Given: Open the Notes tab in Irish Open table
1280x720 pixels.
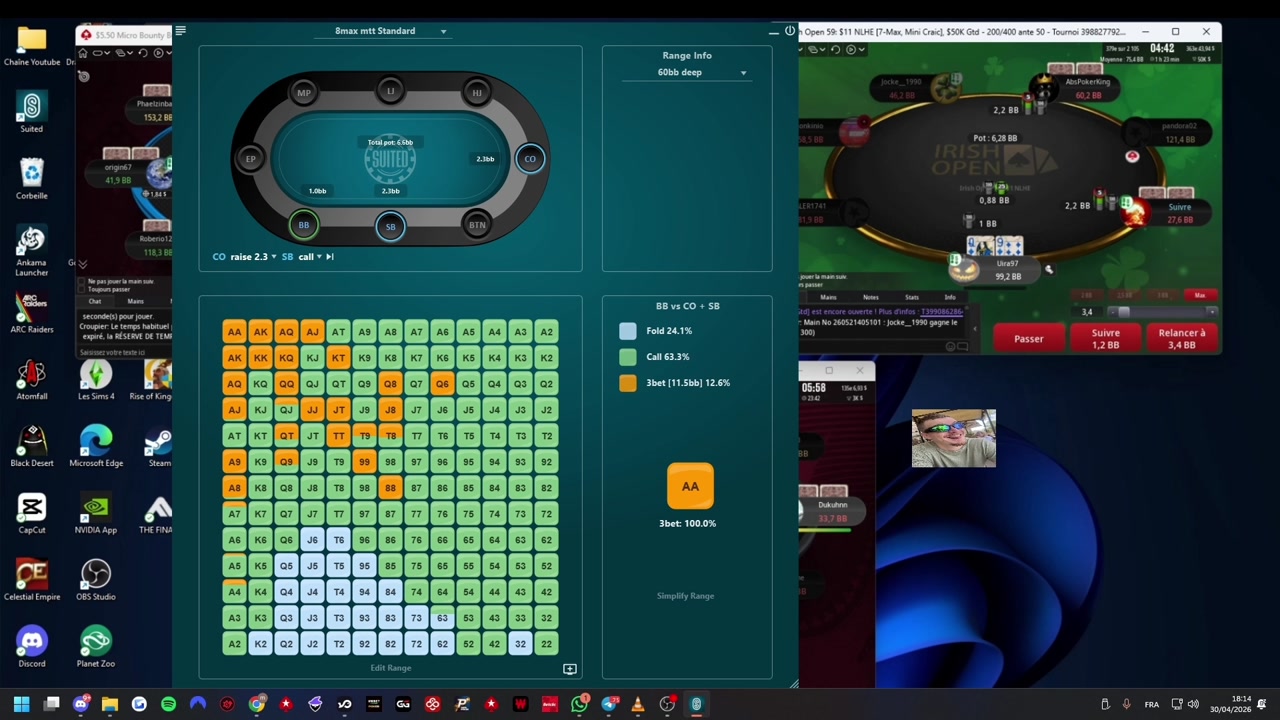Looking at the screenshot, I should [x=871, y=297].
